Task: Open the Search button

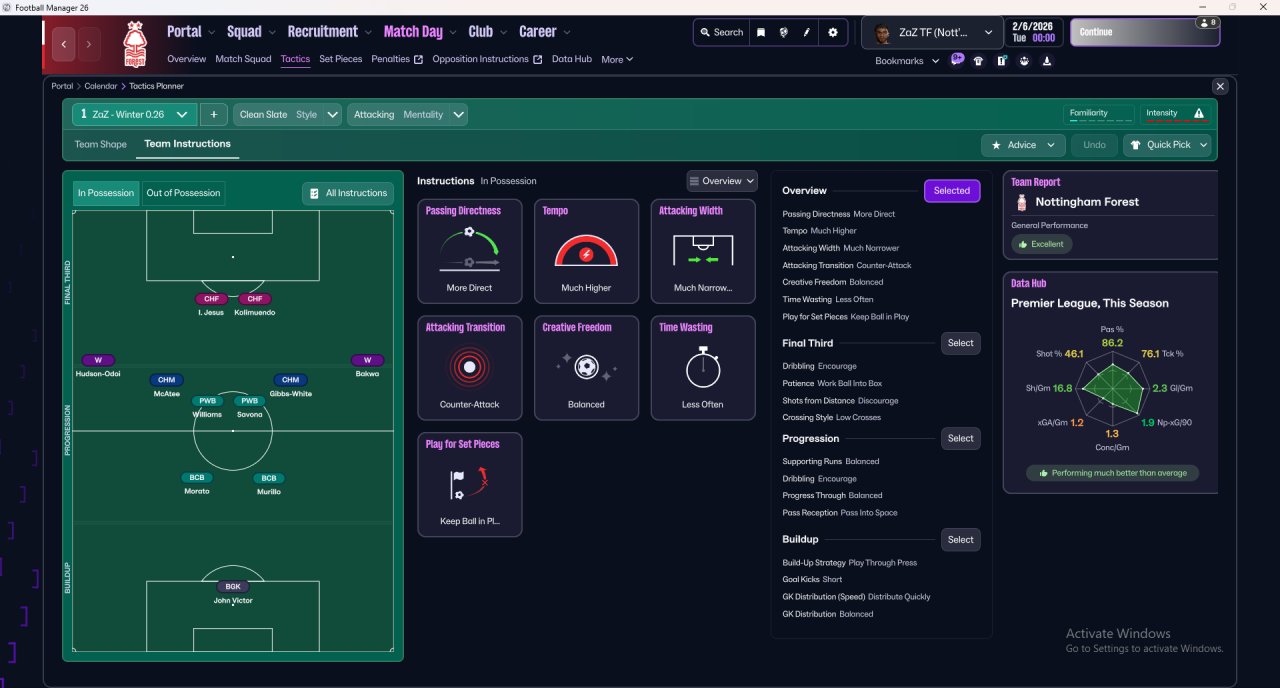Action: click(x=721, y=32)
